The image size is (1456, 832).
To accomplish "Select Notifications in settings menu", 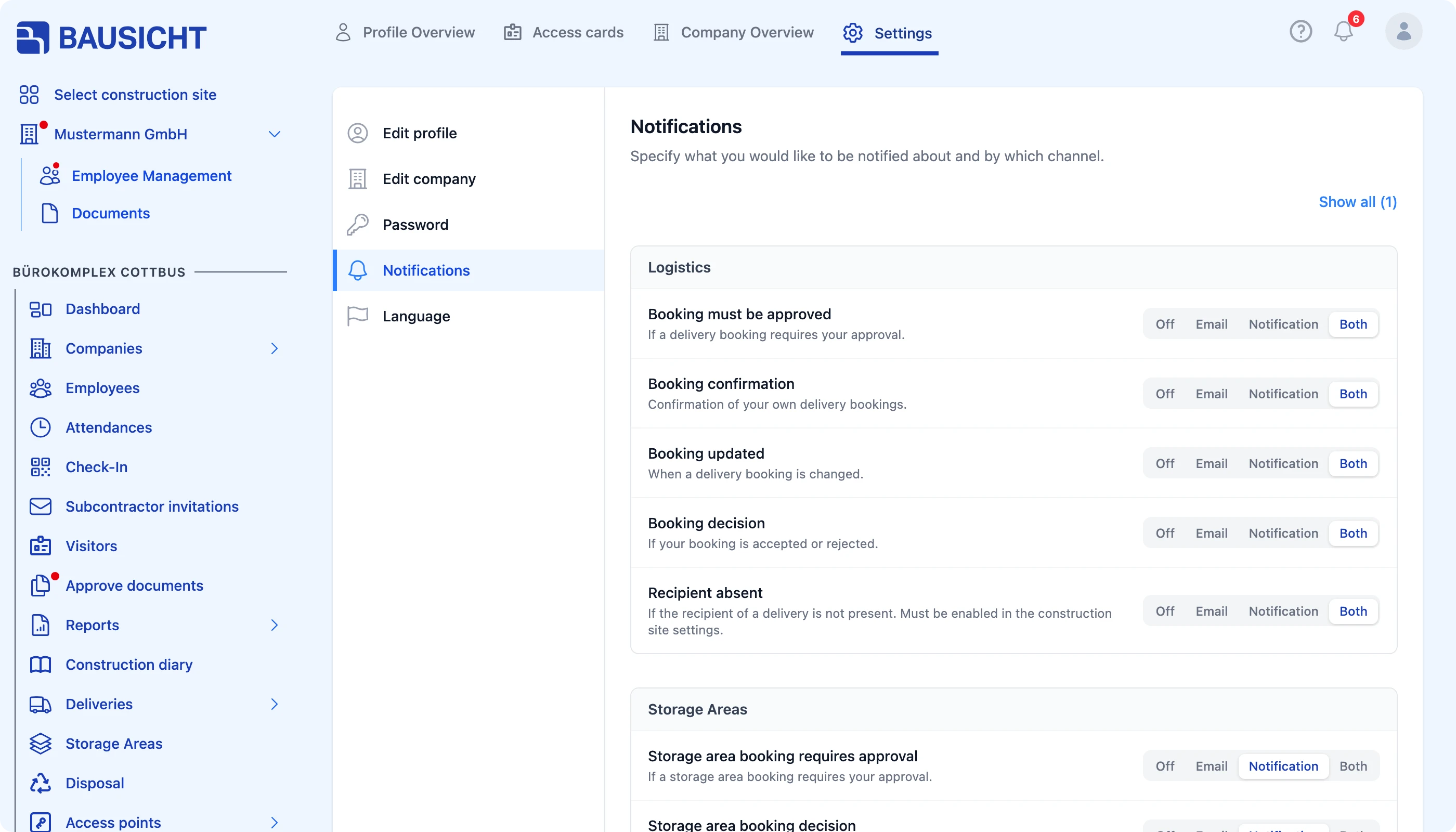I will coord(469,270).
